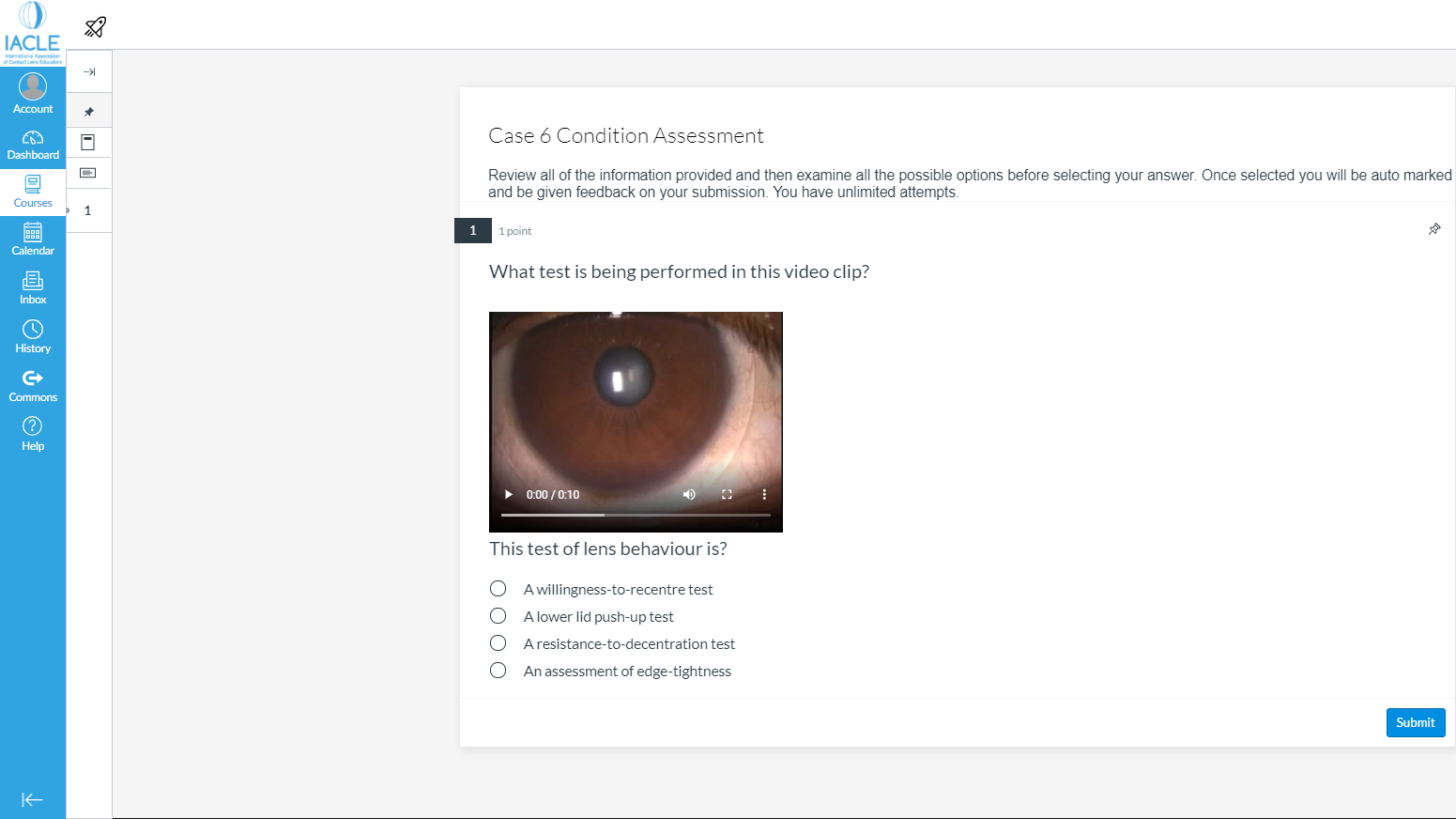This screenshot has width=1456, height=819.
Task: Open the video's three-dot options menu
Action: pos(764,493)
